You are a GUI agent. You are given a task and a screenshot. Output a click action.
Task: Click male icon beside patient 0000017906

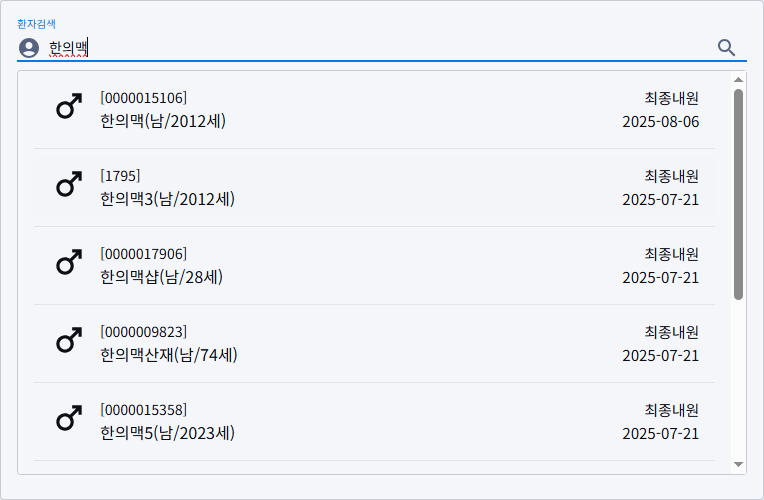[x=68, y=262]
